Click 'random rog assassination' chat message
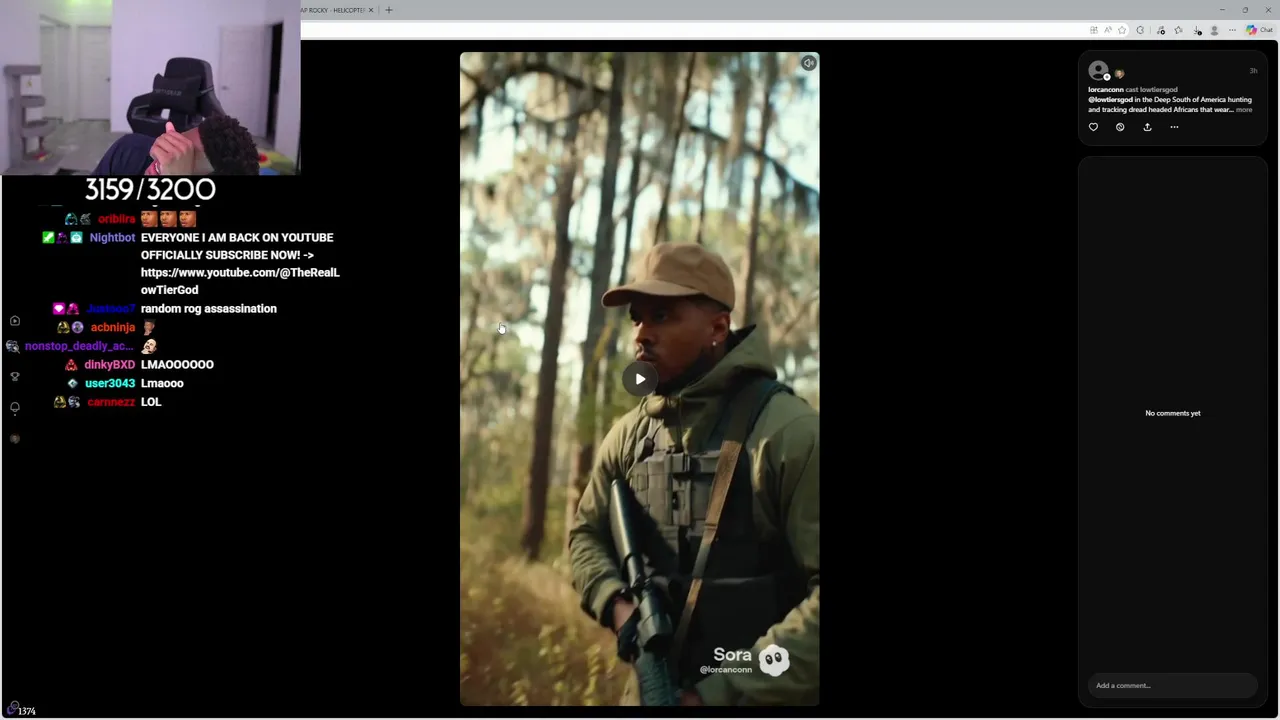Screen dimensions: 1280x720 pos(209,309)
